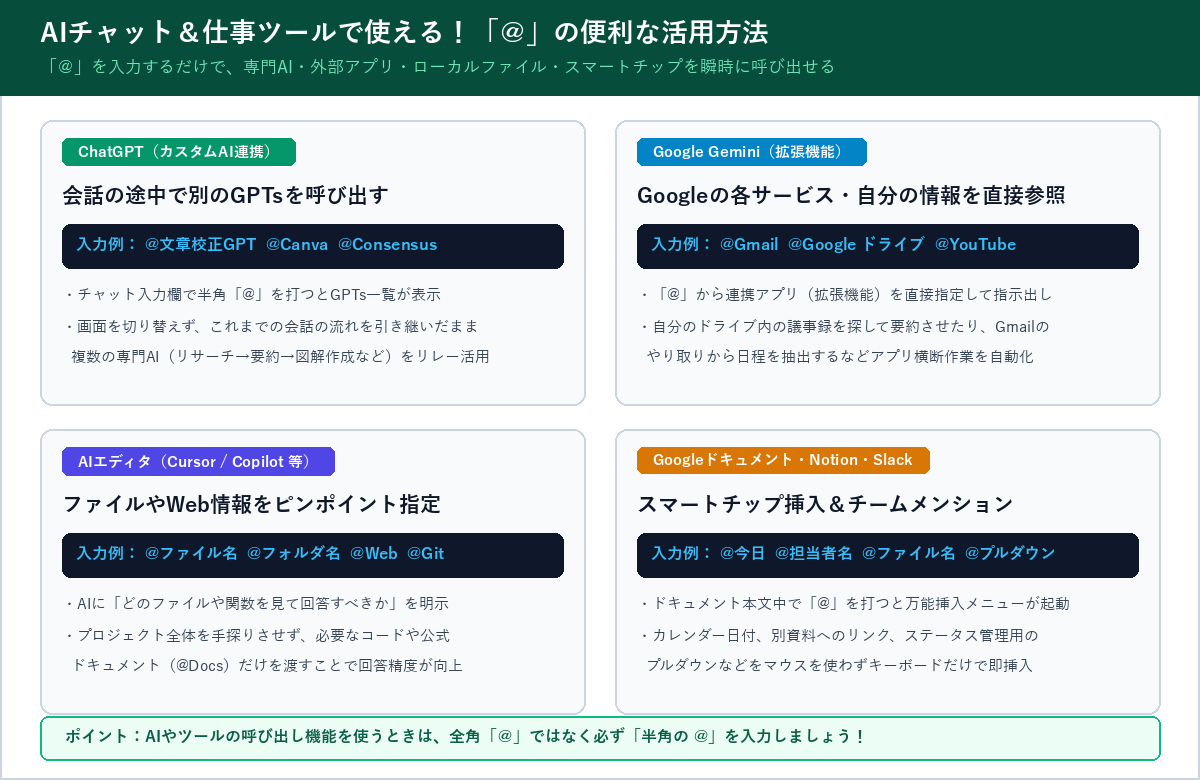Click bullet AIに「どのファイルや関数を見て回答すべきか」を明示
1200x780 pixels.
pos(255,604)
